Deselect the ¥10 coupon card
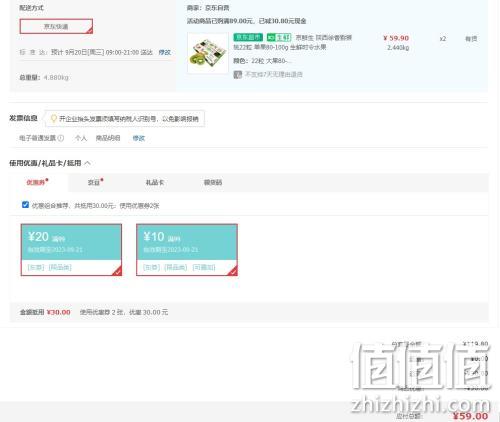This screenshot has width=500, height=422. coord(187,250)
